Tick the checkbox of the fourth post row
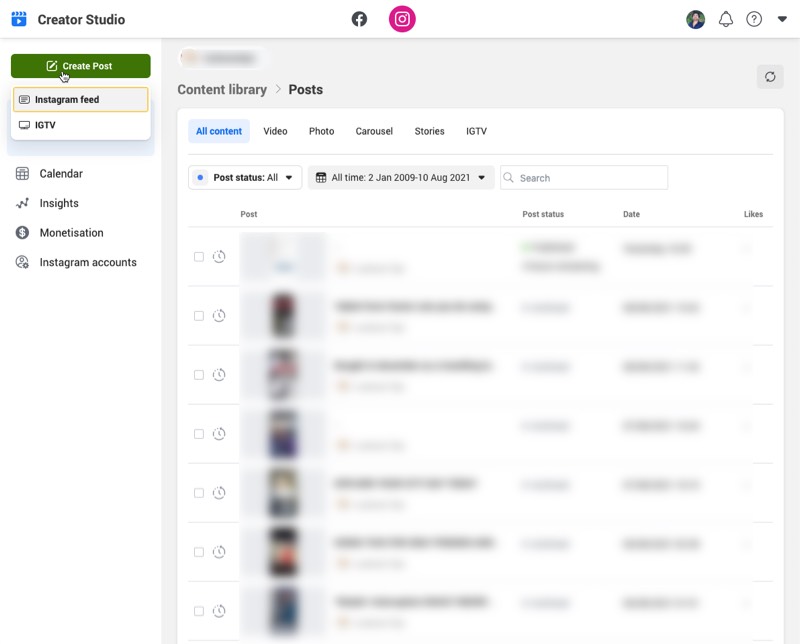 pos(199,434)
